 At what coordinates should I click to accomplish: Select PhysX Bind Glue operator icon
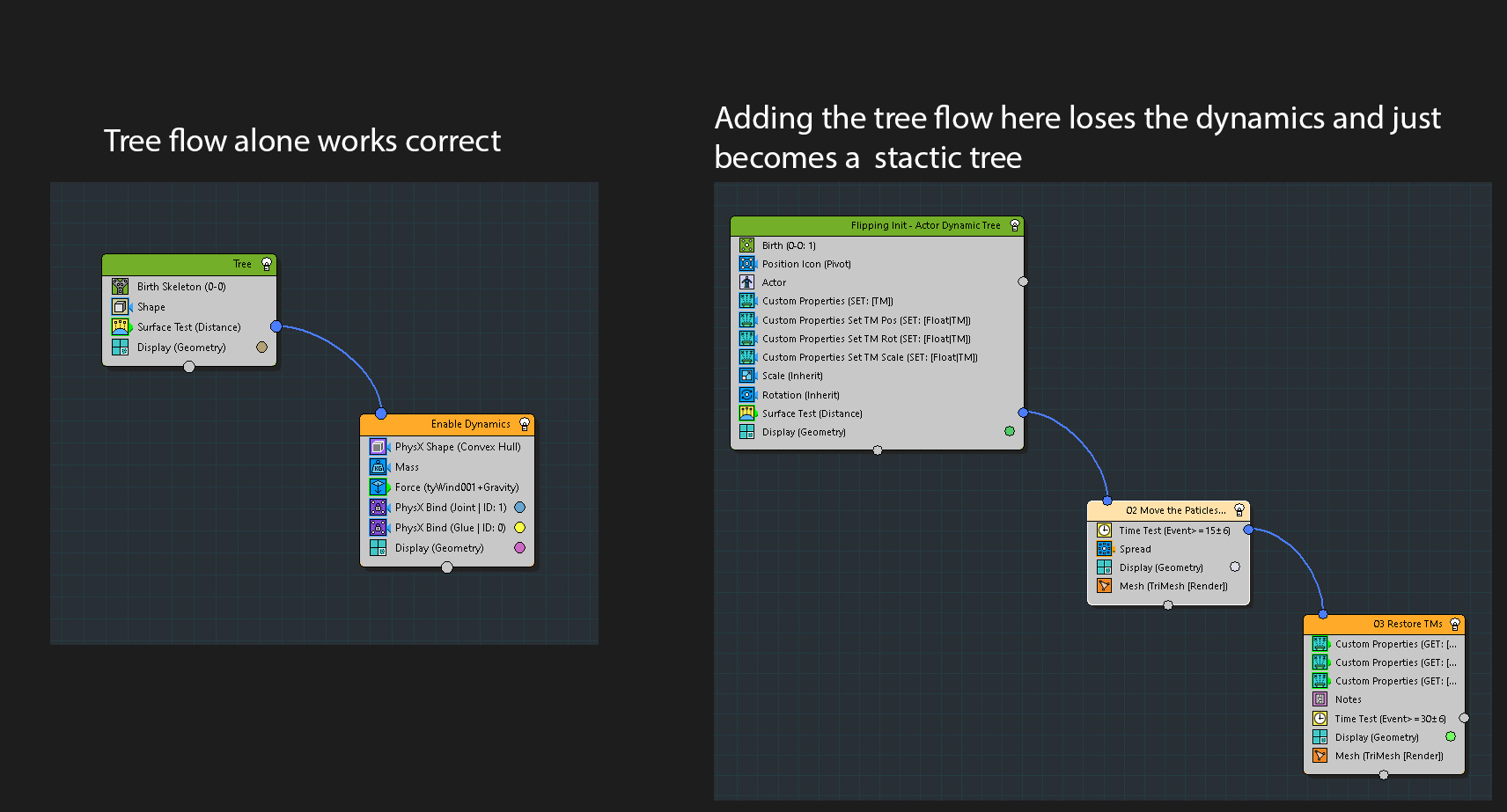pos(378,527)
